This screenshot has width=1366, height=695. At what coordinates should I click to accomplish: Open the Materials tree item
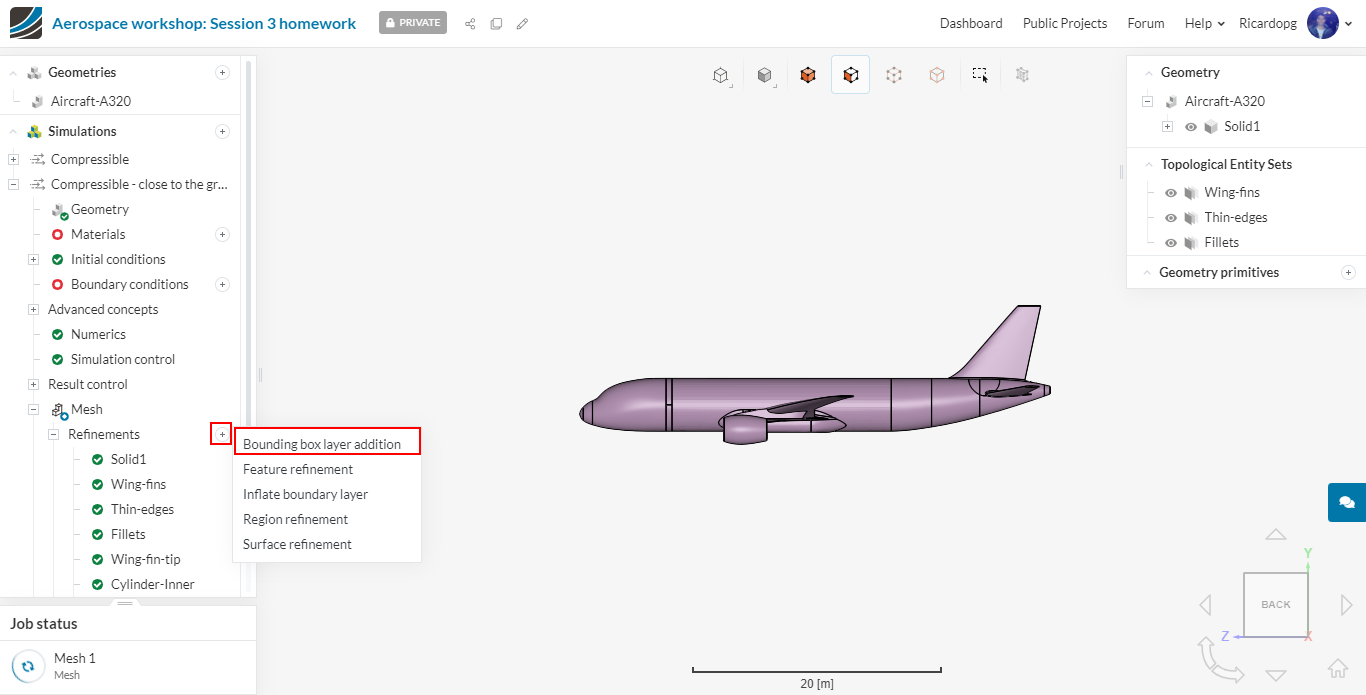pos(98,234)
